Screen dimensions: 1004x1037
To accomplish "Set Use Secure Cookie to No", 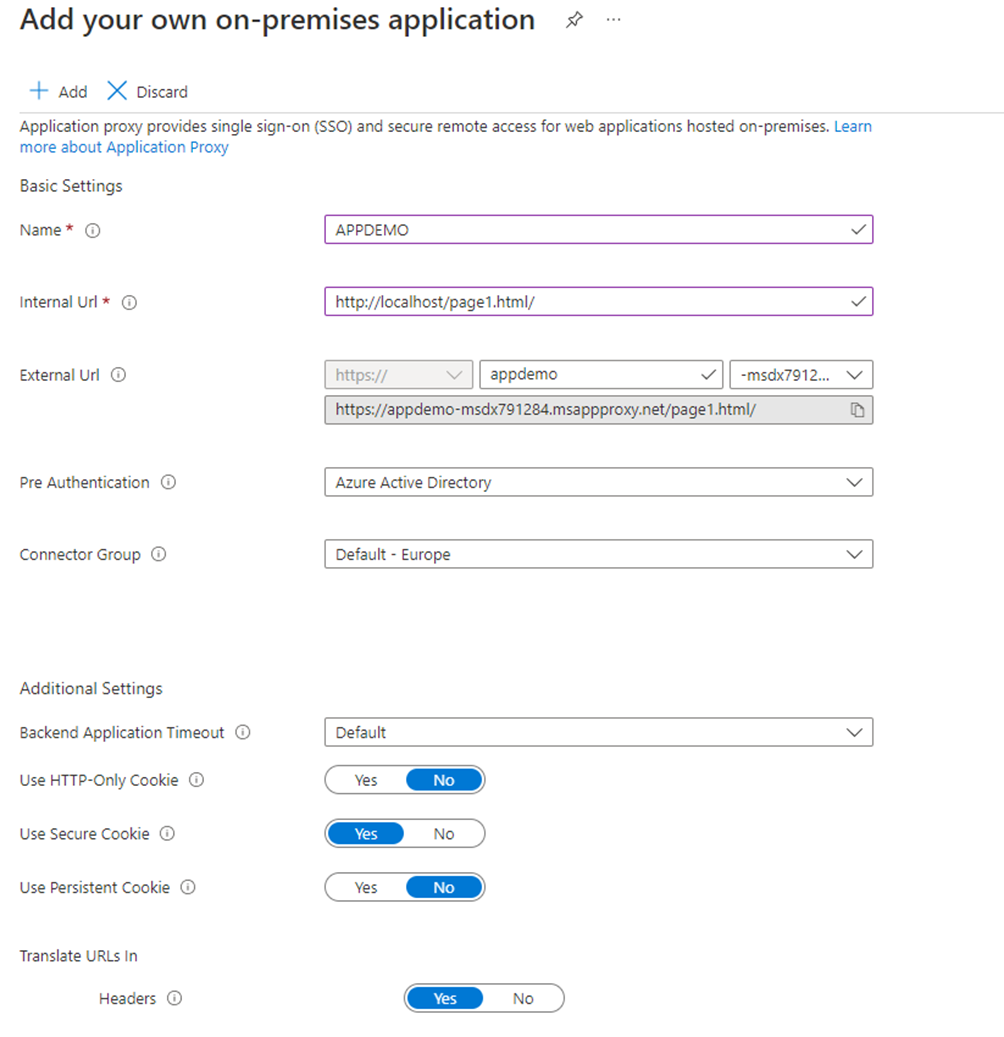I will [444, 833].
